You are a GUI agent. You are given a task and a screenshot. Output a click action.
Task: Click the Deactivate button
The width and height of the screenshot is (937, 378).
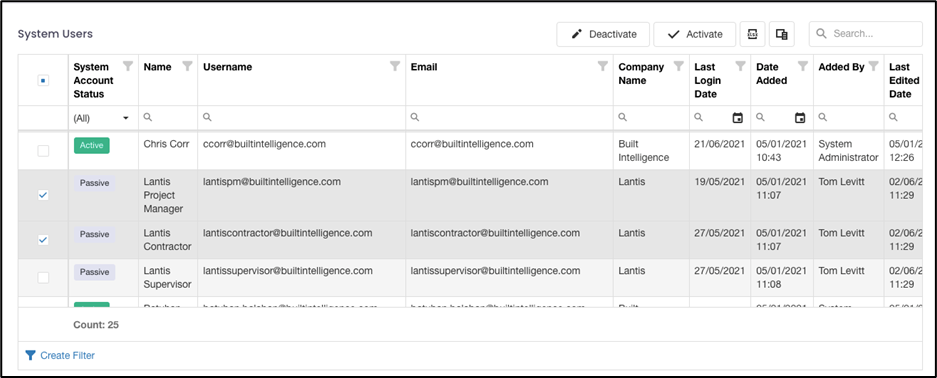pos(603,34)
